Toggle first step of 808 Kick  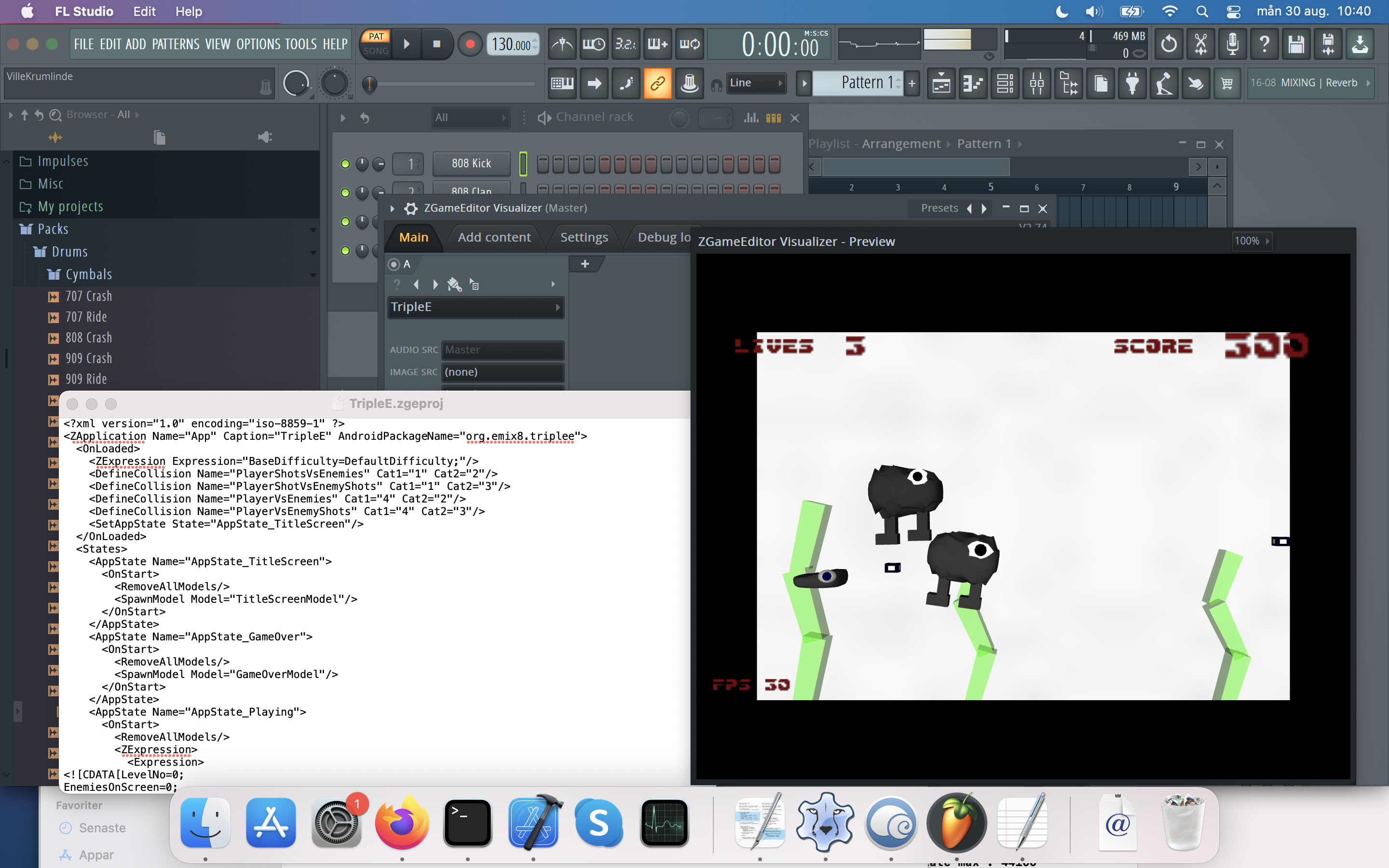[x=543, y=164]
